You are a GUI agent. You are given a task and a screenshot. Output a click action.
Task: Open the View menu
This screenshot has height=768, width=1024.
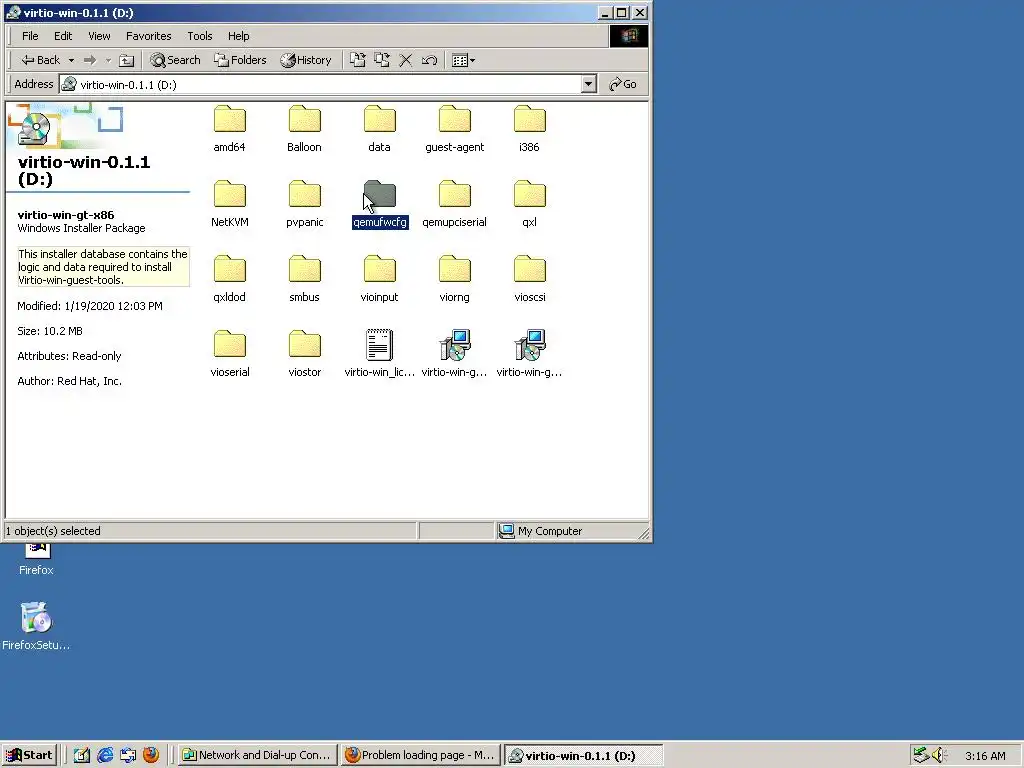99,36
